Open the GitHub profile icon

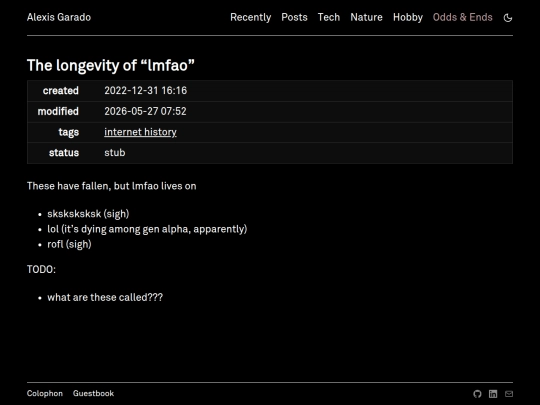(477, 394)
